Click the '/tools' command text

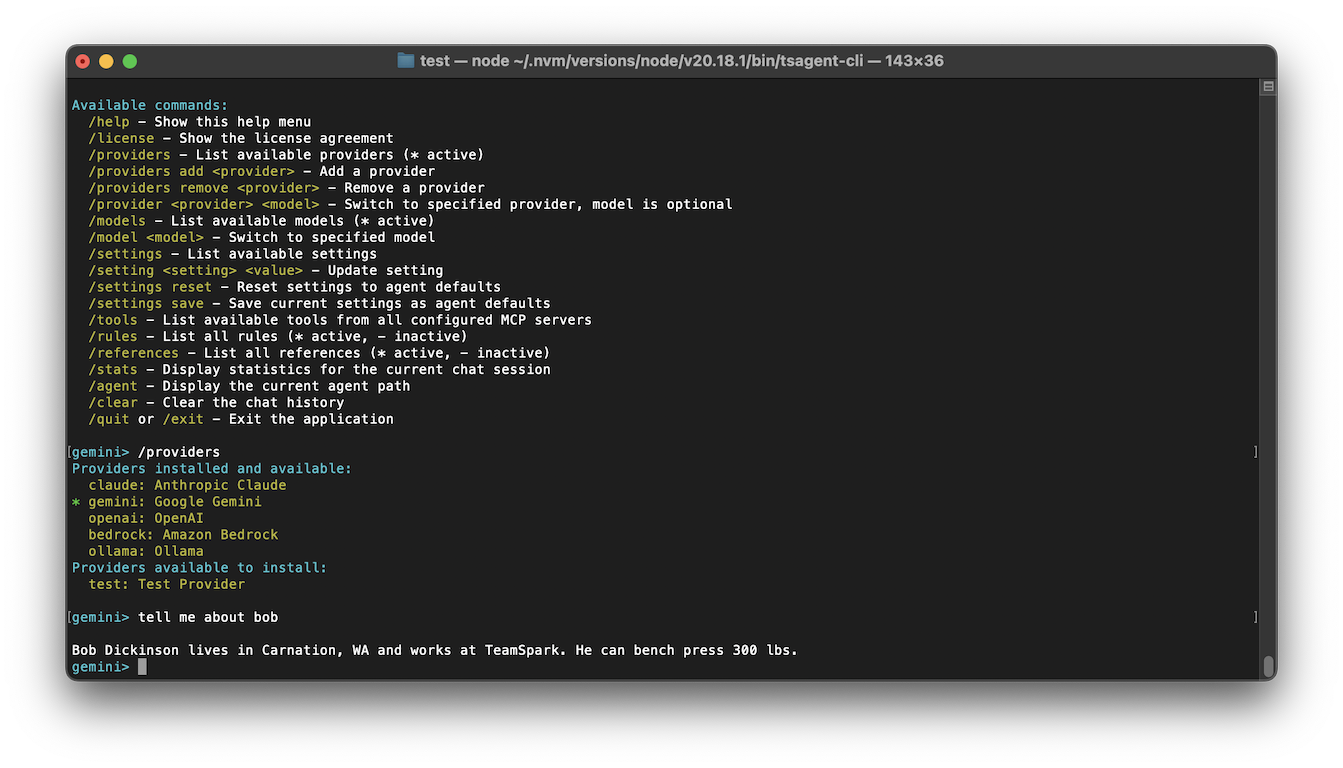113,320
